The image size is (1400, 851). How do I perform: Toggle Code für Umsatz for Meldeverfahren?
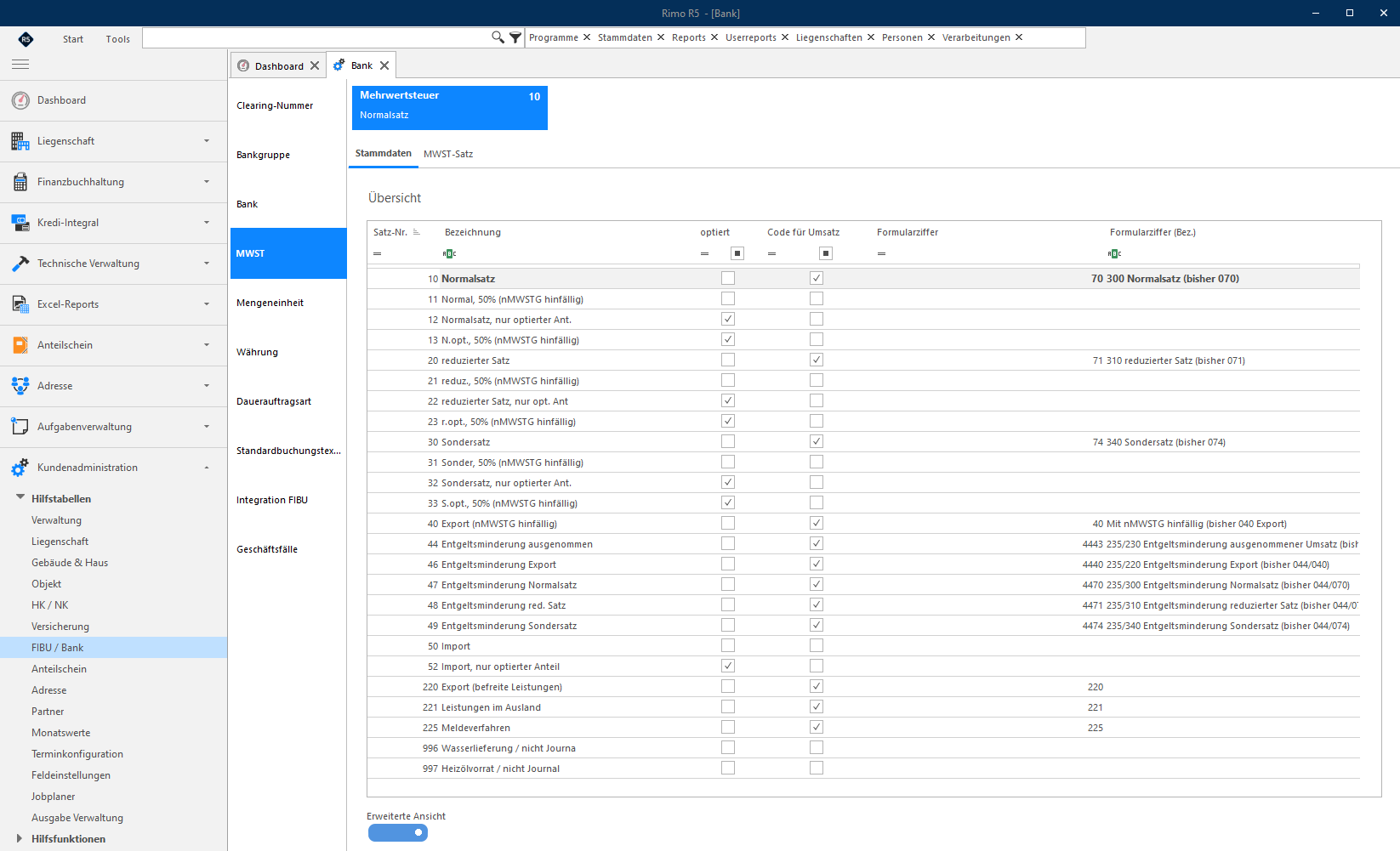[817, 727]
